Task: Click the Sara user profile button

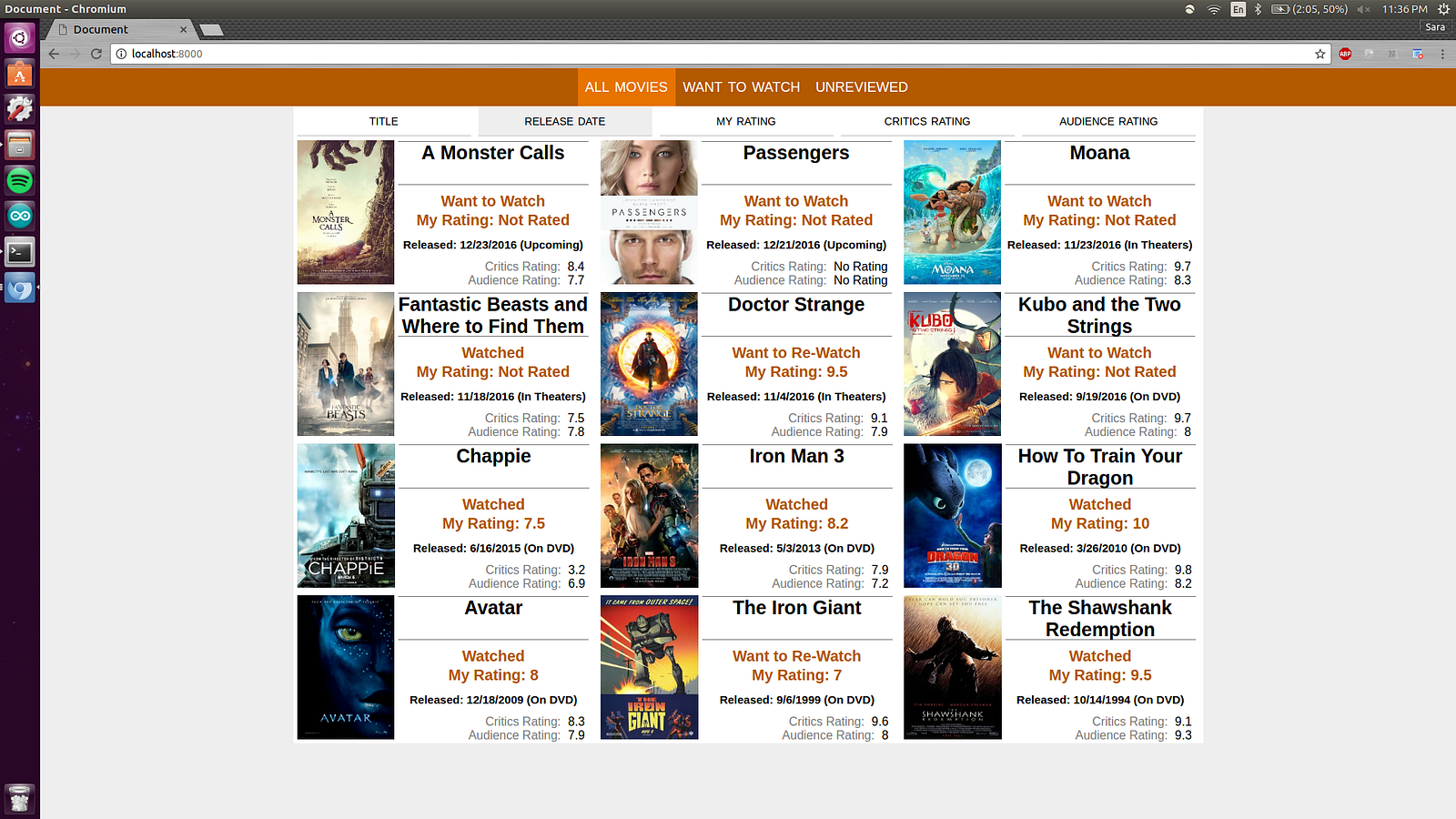Action: point(1435,27)
